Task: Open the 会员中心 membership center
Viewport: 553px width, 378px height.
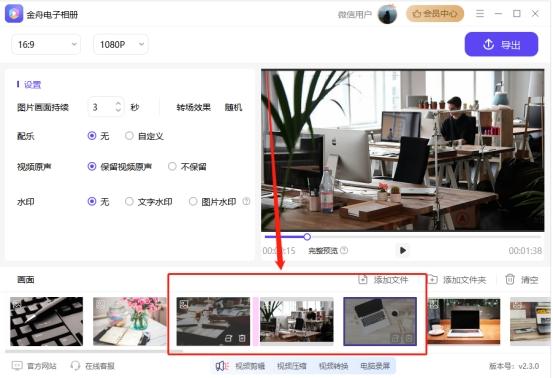Action: [x=435, y=14]
